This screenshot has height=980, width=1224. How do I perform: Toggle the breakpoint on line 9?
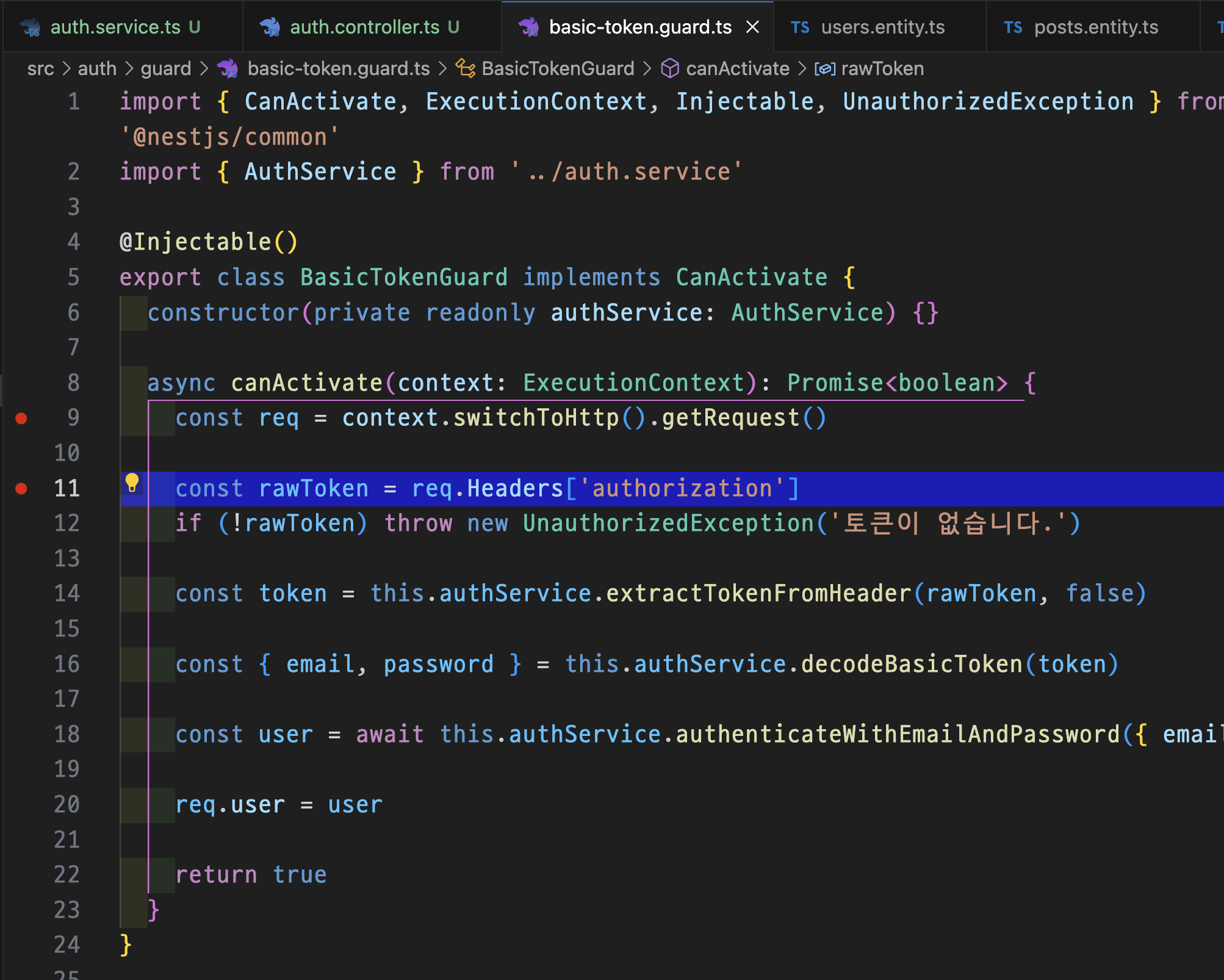21,419
